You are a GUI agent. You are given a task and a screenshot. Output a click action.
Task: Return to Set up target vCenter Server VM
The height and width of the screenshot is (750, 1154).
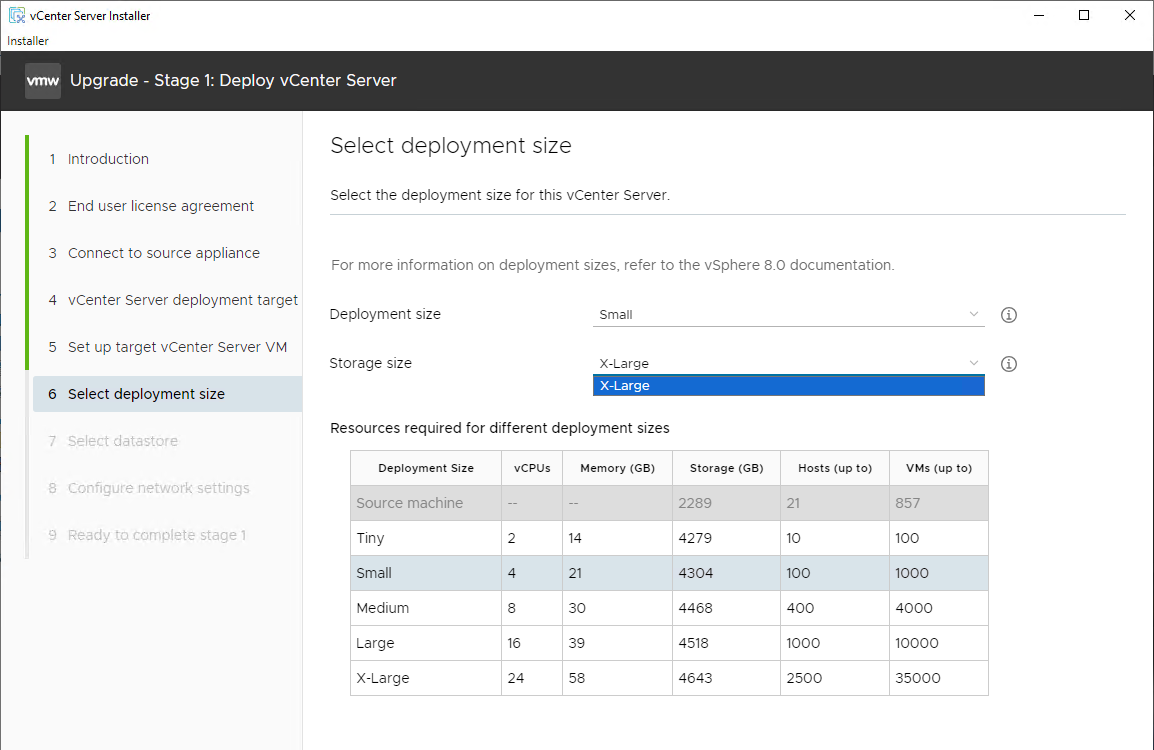(177, 347)
